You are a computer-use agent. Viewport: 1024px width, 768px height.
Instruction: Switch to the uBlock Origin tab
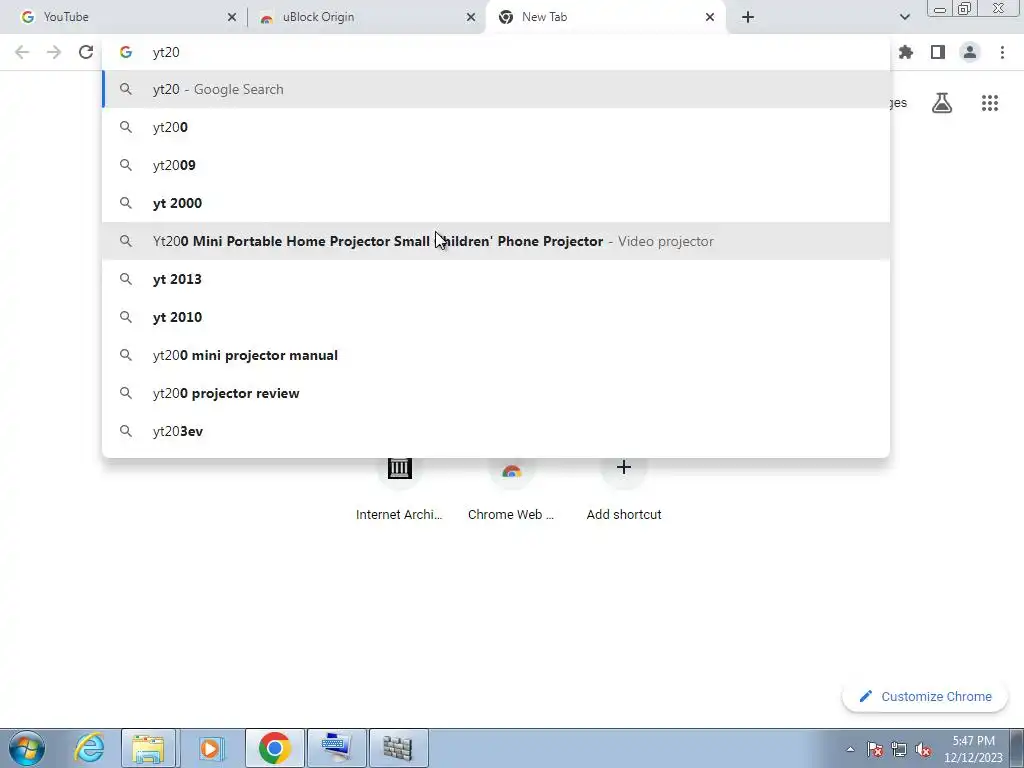pos(366,17)
